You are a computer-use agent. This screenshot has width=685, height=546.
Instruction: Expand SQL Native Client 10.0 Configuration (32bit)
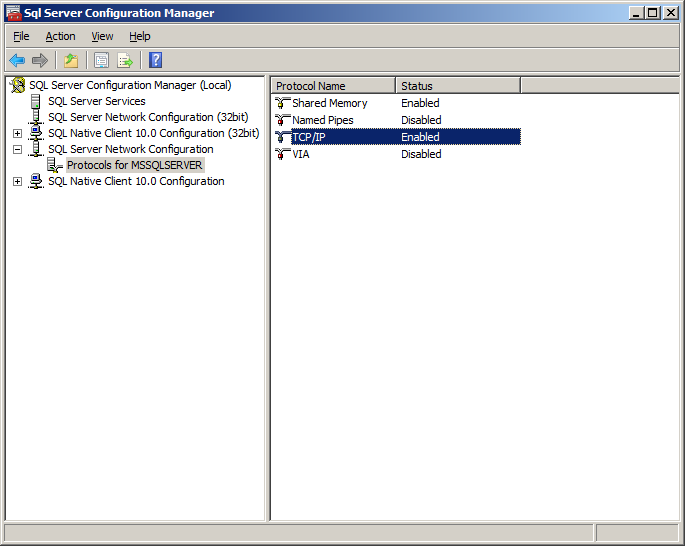pyautogui.click(x=17, y=133)
